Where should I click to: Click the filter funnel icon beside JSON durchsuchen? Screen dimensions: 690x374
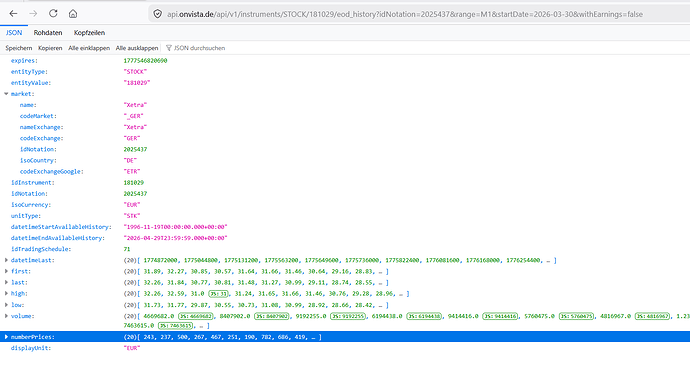169,48
